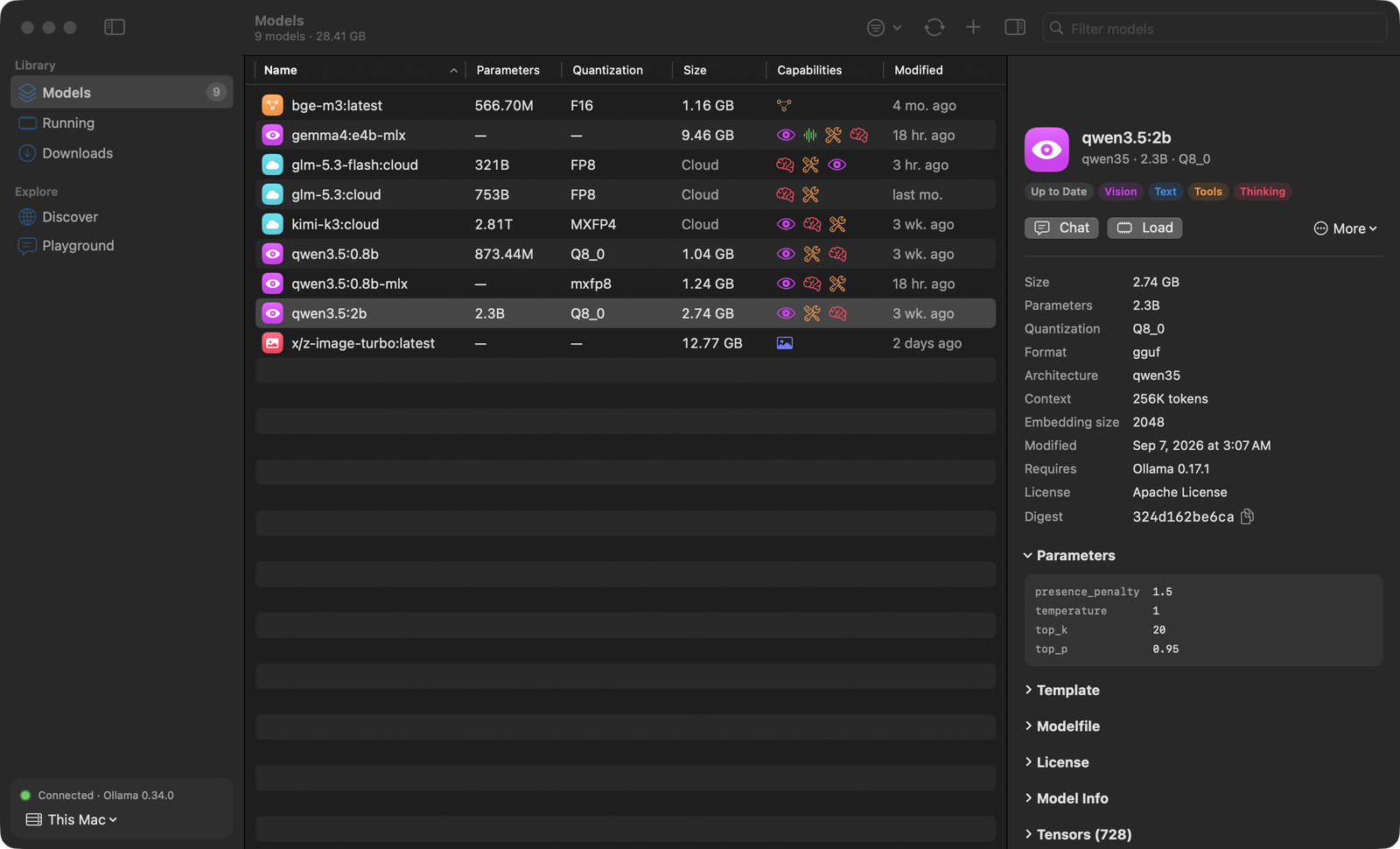This screenshot has height=849, width=1400.
Task: Click the glm-5.3-flash:cloud thinking brain icon
Action: [785, 165]
